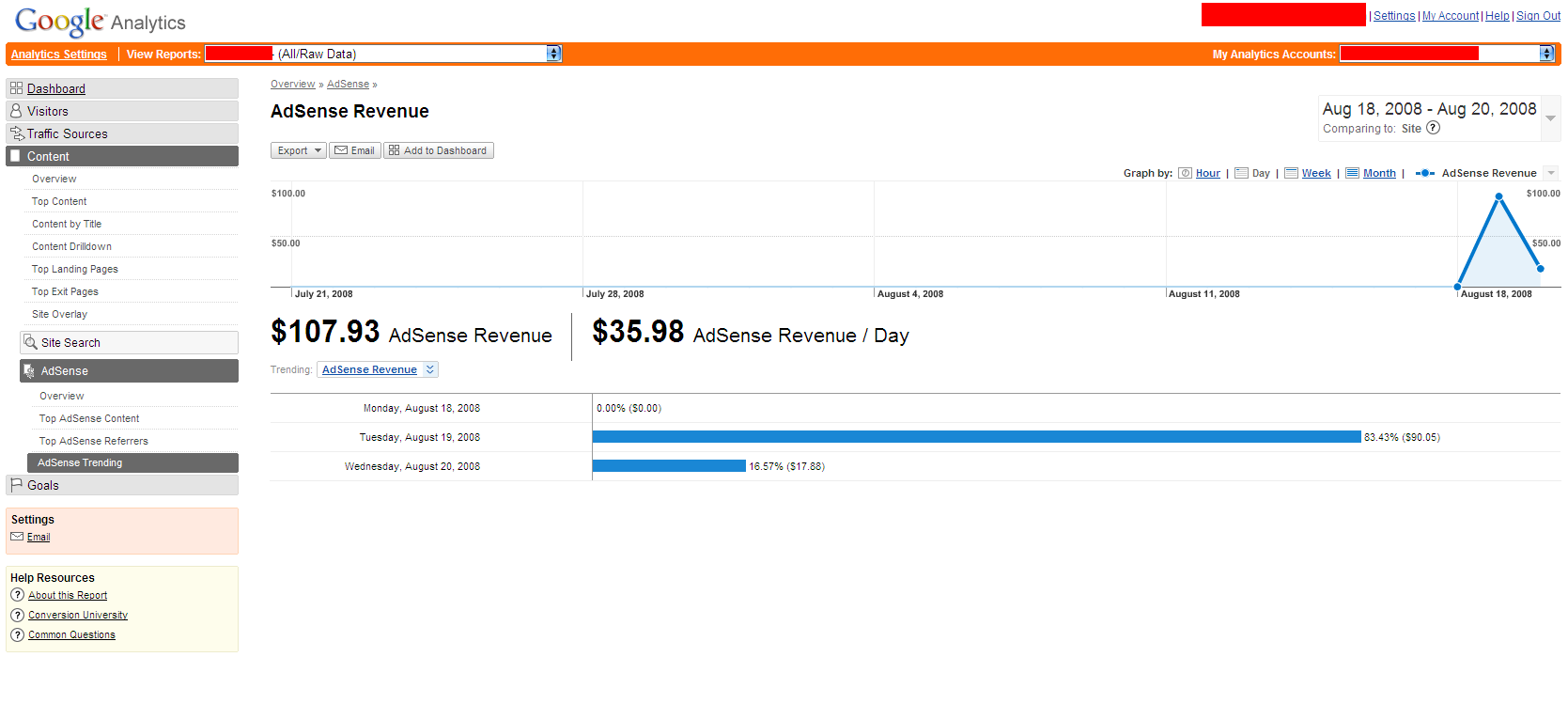
Task: Open the Goals menu section
Action: (x=122, y=485)
